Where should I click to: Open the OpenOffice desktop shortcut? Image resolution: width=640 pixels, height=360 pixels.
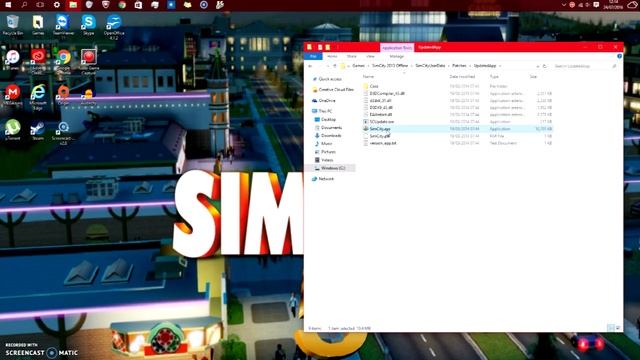coord(114,27)
